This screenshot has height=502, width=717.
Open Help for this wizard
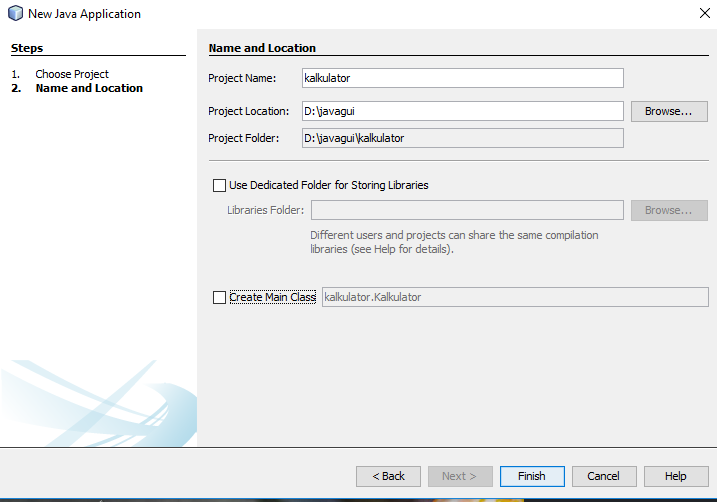(x=676, y=476)
